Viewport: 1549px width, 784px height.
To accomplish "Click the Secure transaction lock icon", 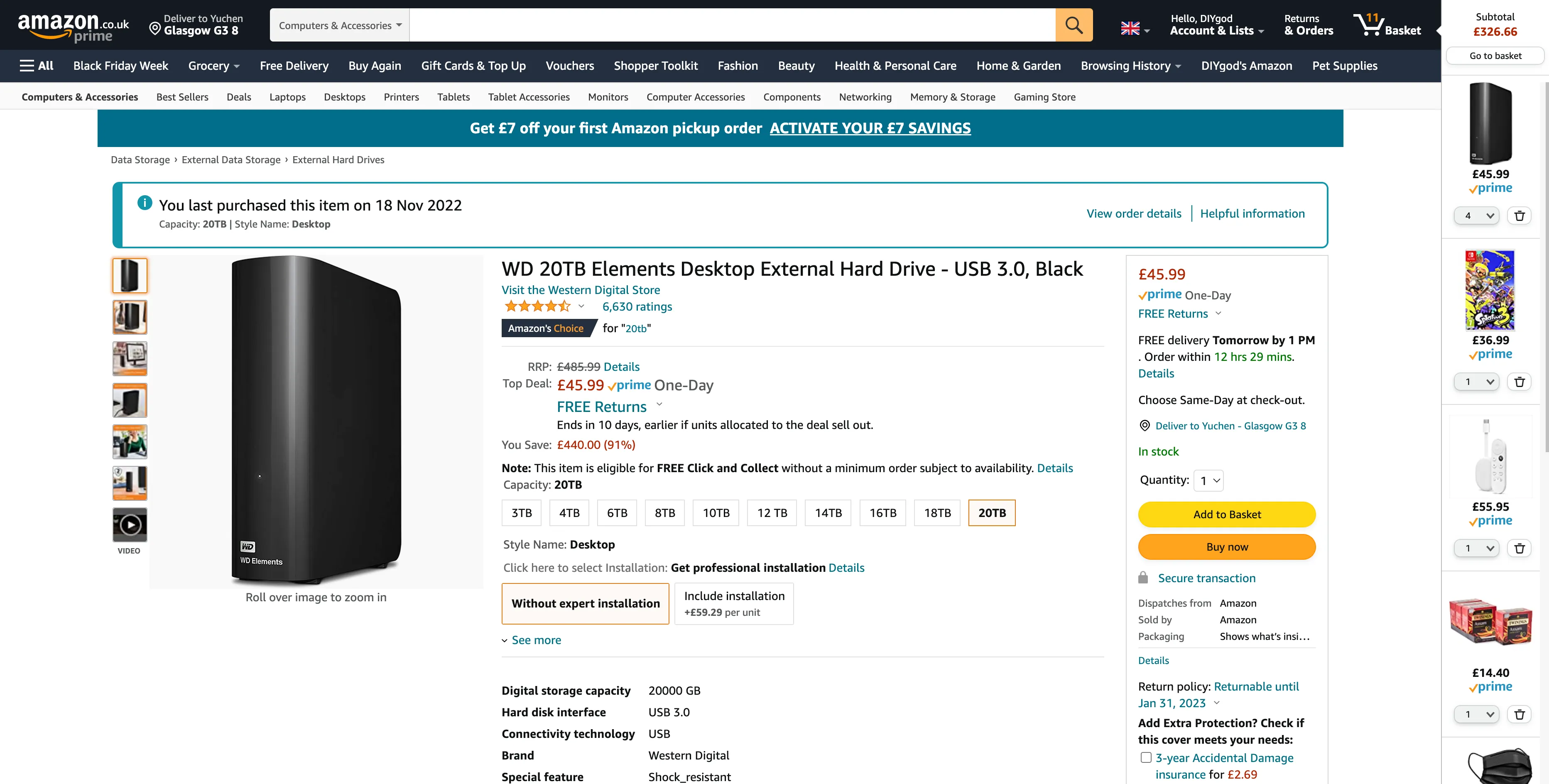I will point(1145,578).
